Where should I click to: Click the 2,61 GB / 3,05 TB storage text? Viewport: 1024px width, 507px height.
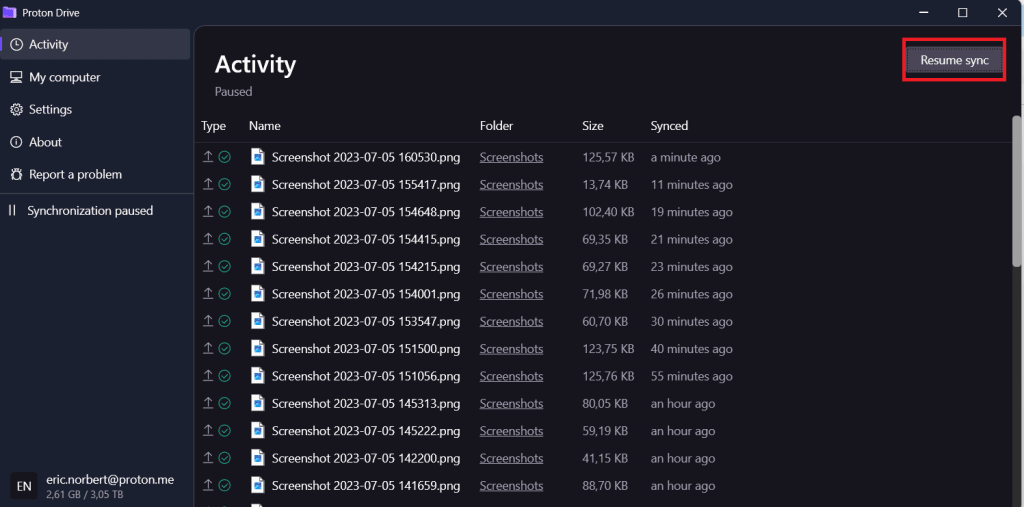[x=85, y=495]
